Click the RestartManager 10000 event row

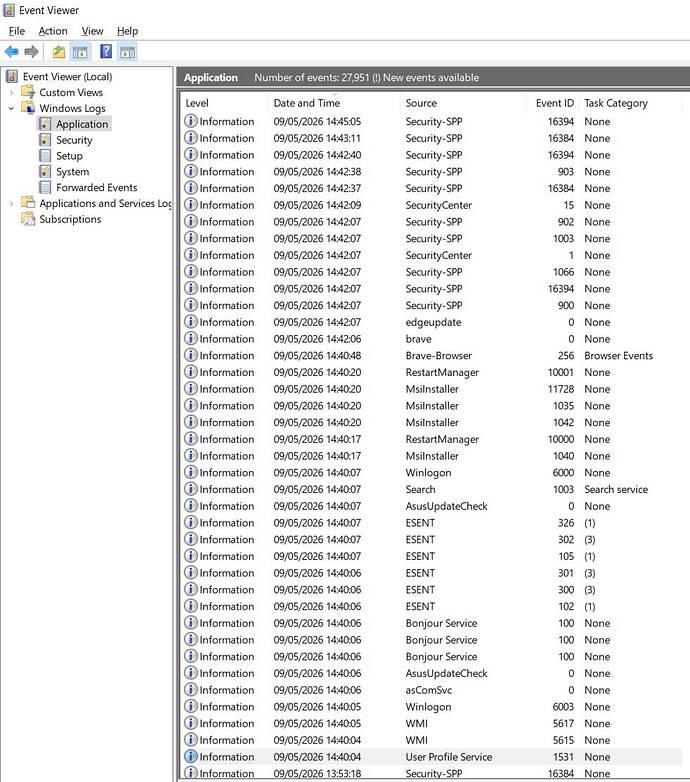[431, 439]
